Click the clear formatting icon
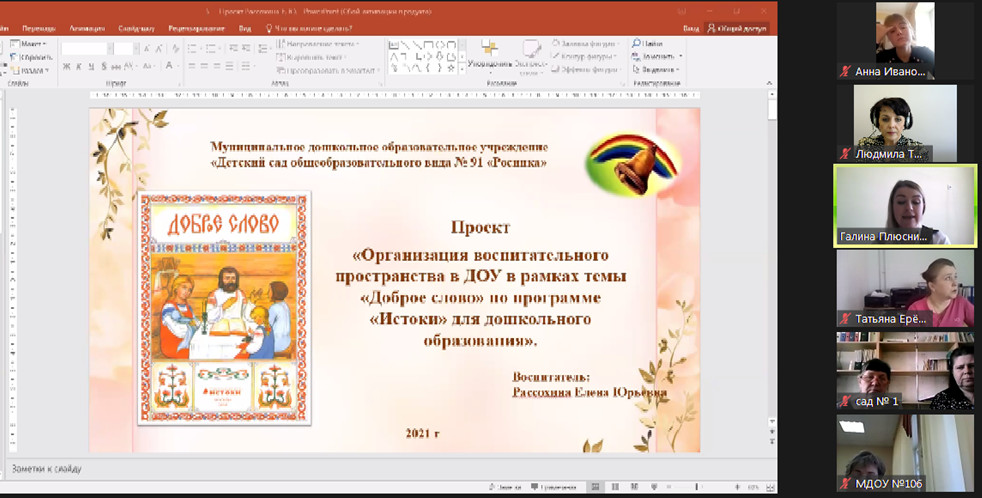 175,48
